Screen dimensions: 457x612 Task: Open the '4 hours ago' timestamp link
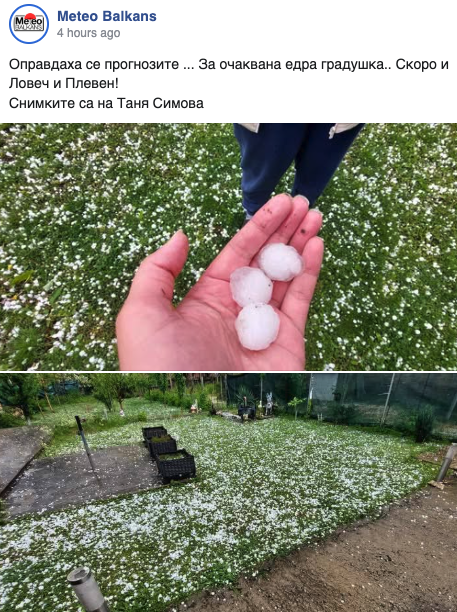[89, 33]
